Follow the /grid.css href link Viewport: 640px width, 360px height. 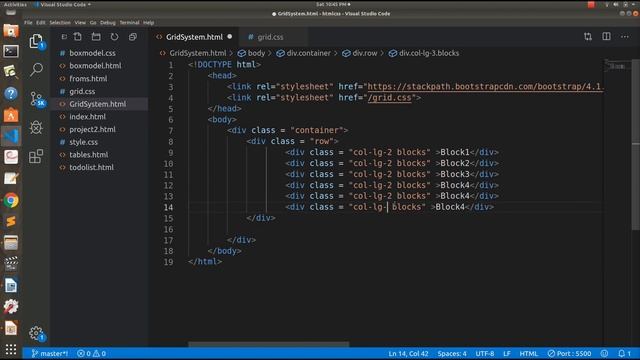tap(389, 98)
